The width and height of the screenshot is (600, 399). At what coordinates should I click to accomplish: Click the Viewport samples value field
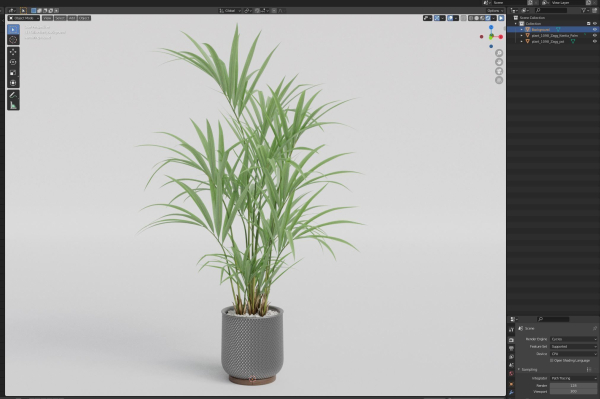pyautogui.click(x=574, y=392)
